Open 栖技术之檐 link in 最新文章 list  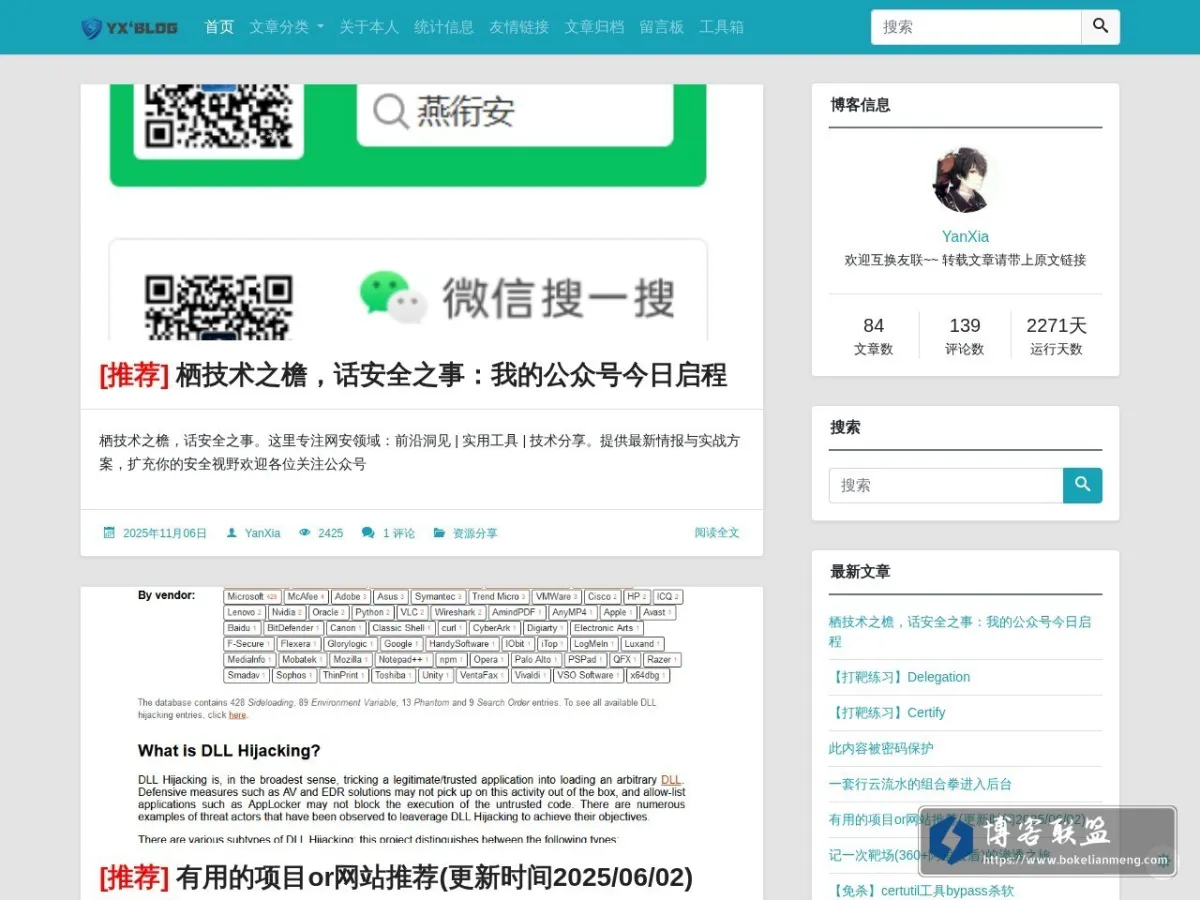(x=960, y=631)
